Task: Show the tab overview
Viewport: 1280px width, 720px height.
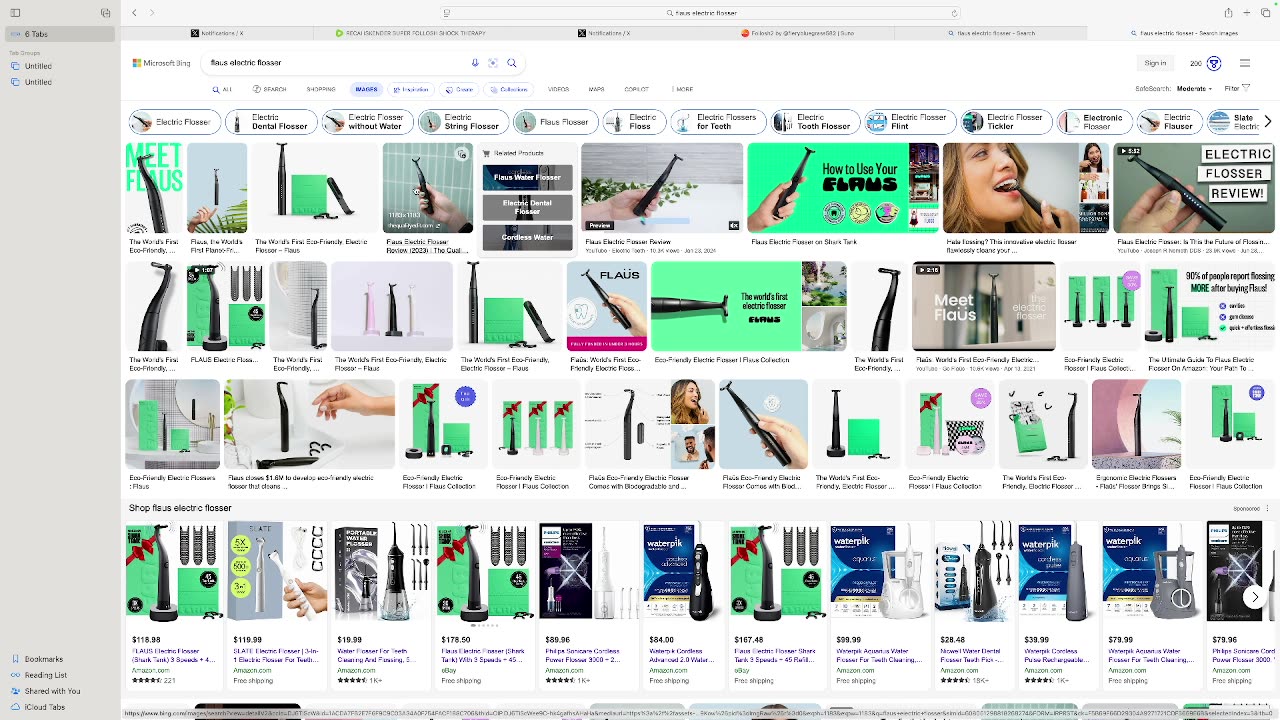Action: point(1266,13)
